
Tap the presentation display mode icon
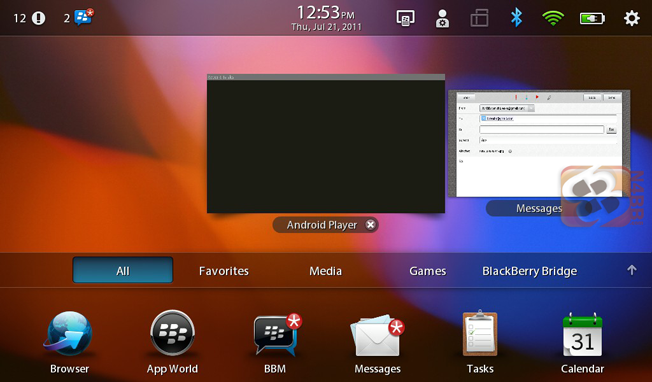click(405, 18)
